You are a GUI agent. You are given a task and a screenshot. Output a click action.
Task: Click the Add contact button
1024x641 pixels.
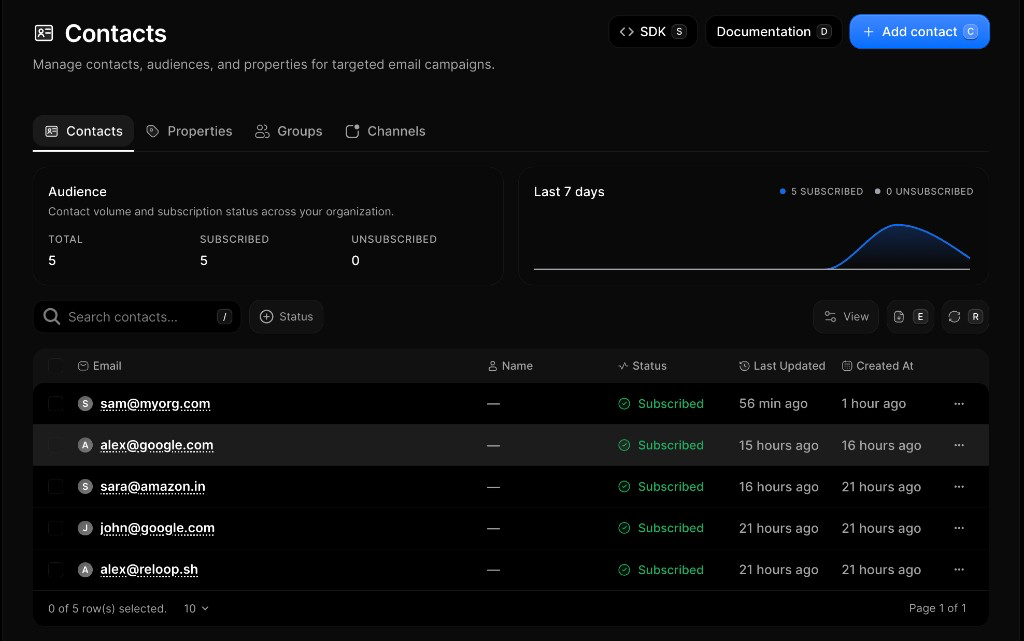[919, 31]
